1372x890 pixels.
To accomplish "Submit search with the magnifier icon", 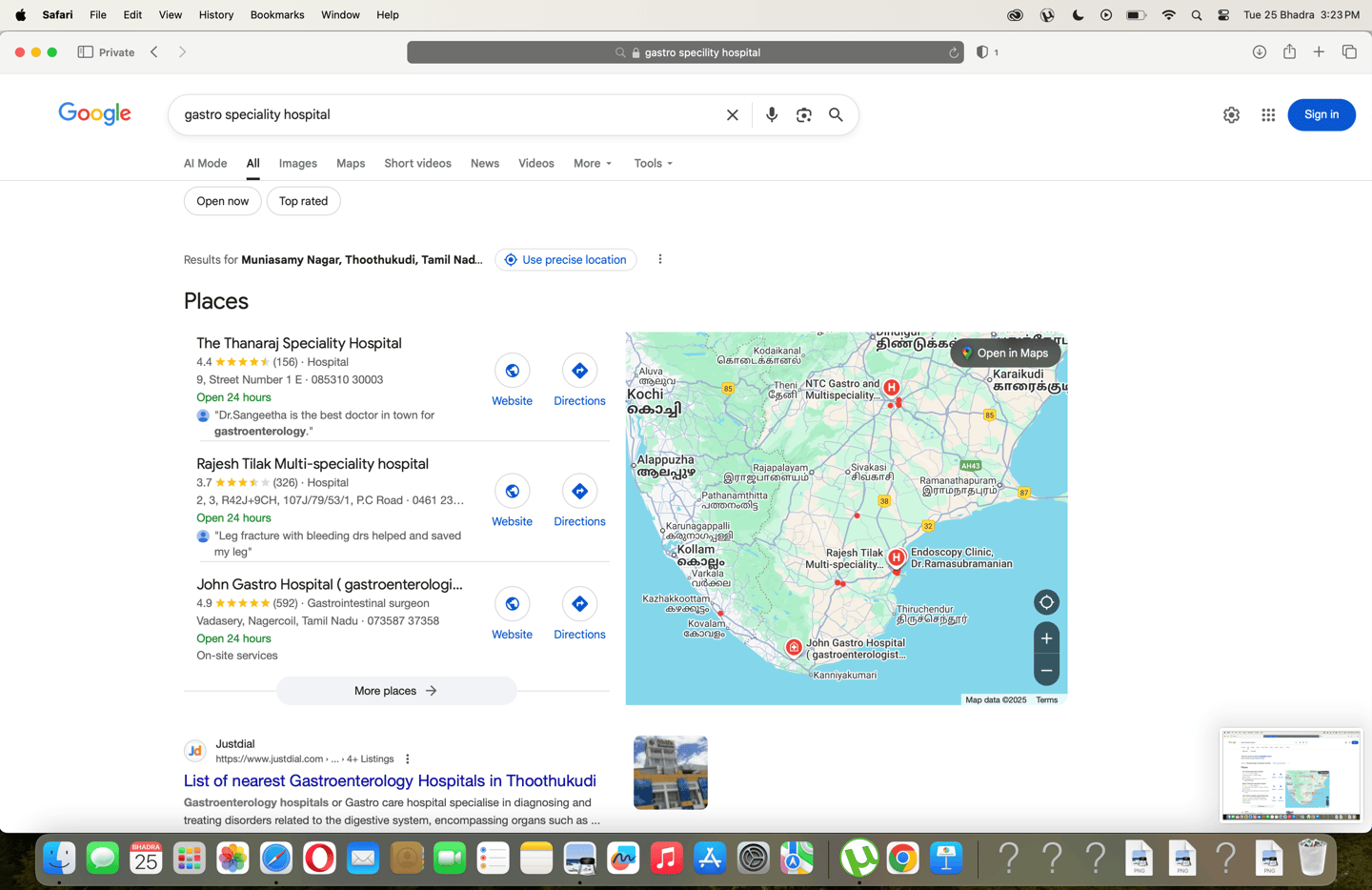I will [836, 114].
